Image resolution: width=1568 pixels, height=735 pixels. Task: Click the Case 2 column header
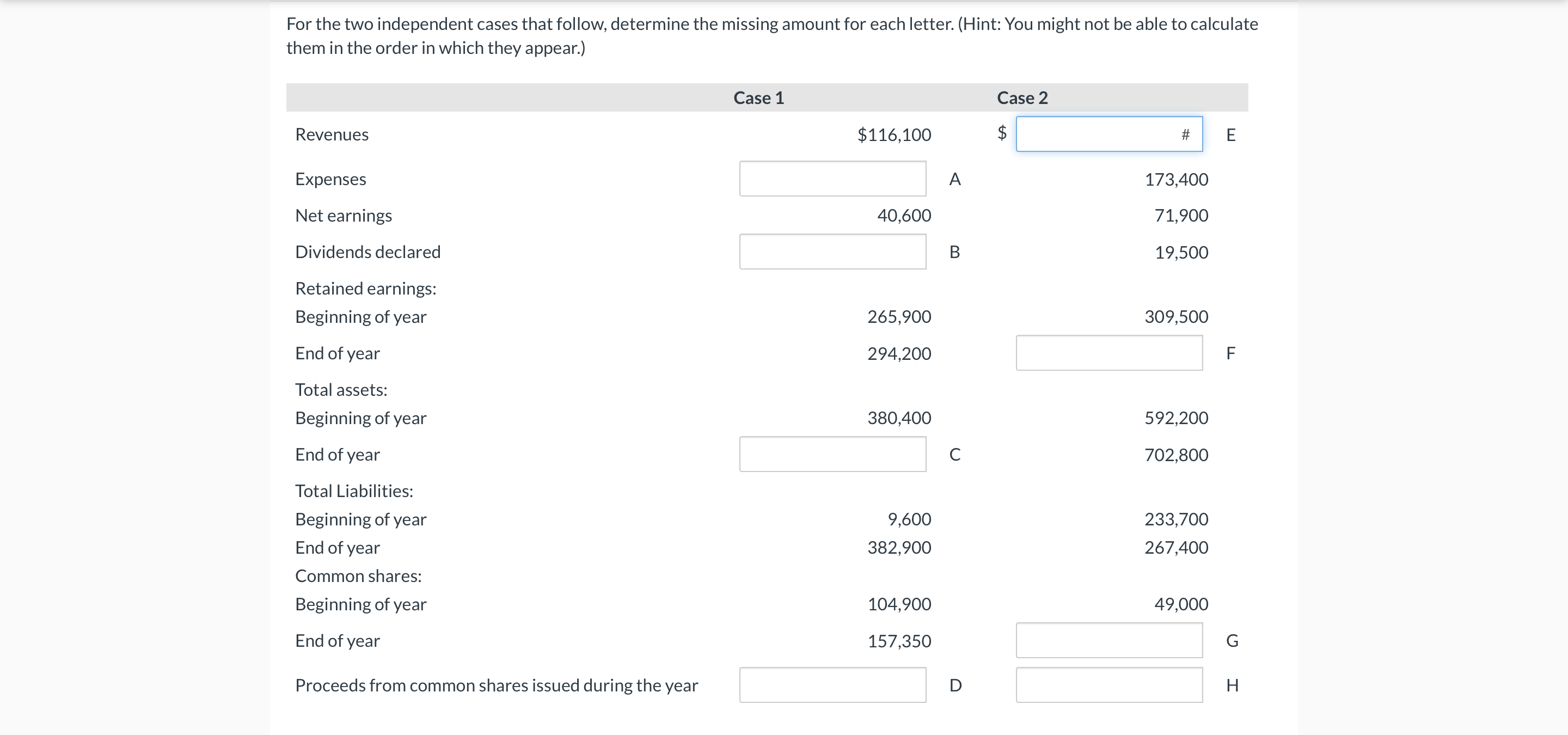1022,97
